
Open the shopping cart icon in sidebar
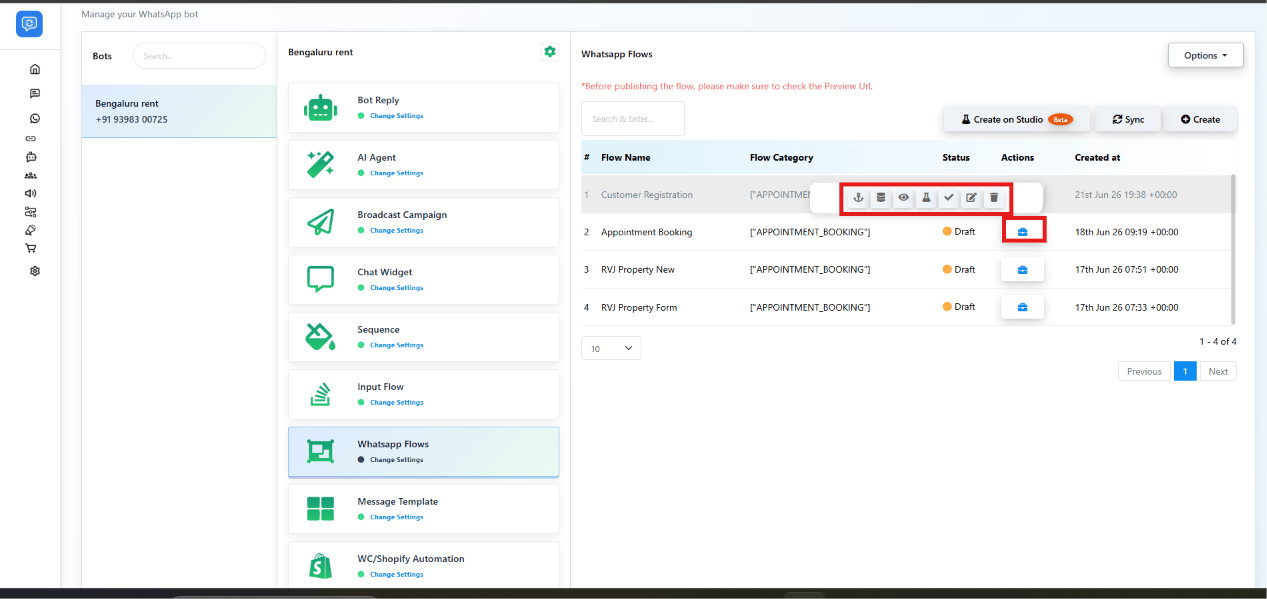[31, 248]
